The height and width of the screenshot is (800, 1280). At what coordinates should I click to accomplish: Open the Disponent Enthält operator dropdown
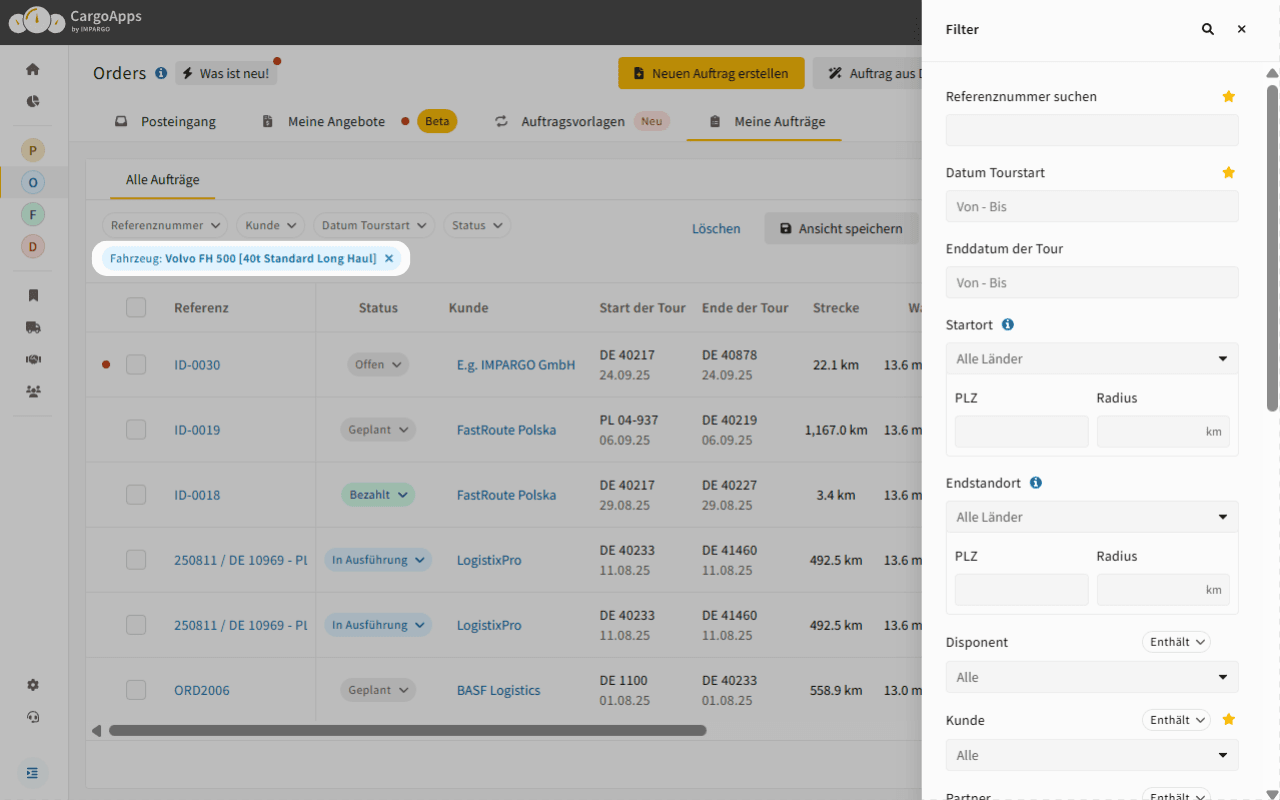1176,642
